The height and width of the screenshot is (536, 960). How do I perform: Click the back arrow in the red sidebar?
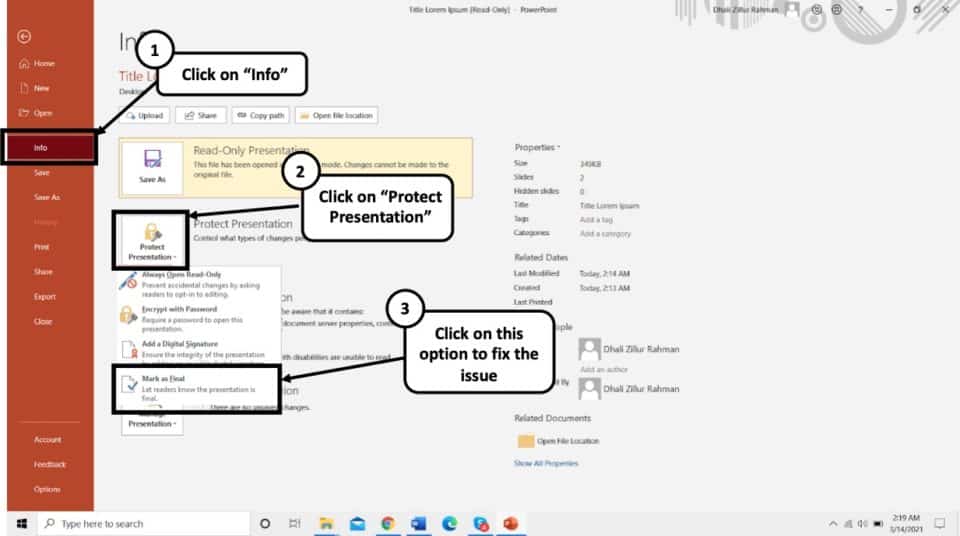click(x=24, y=37)
